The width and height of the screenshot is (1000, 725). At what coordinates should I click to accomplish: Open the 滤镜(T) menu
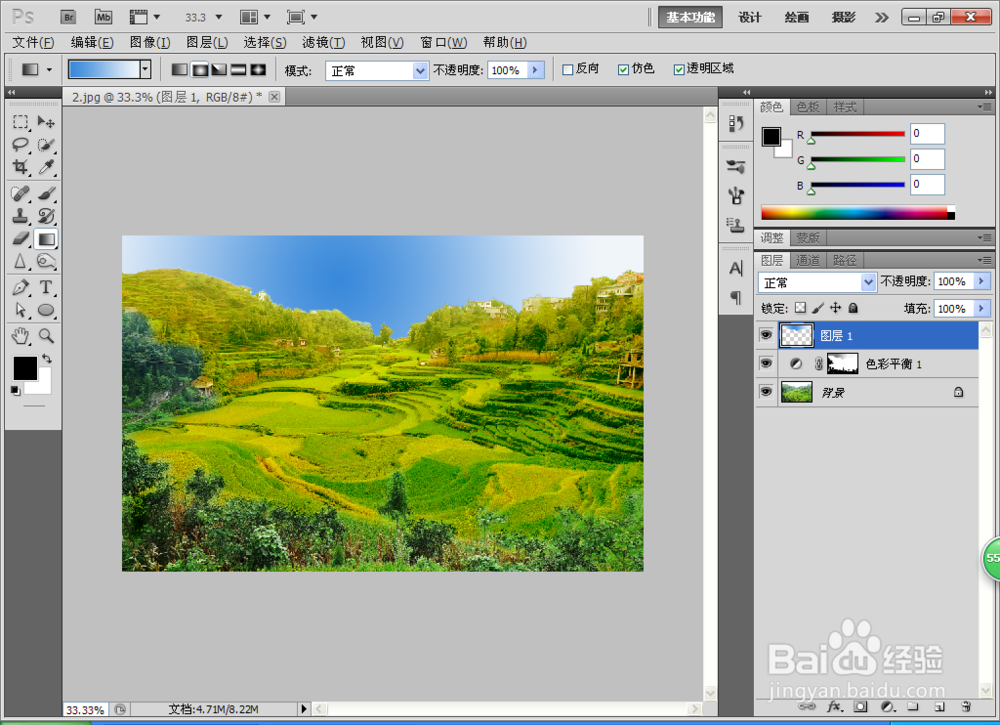(x=323, y=43)
